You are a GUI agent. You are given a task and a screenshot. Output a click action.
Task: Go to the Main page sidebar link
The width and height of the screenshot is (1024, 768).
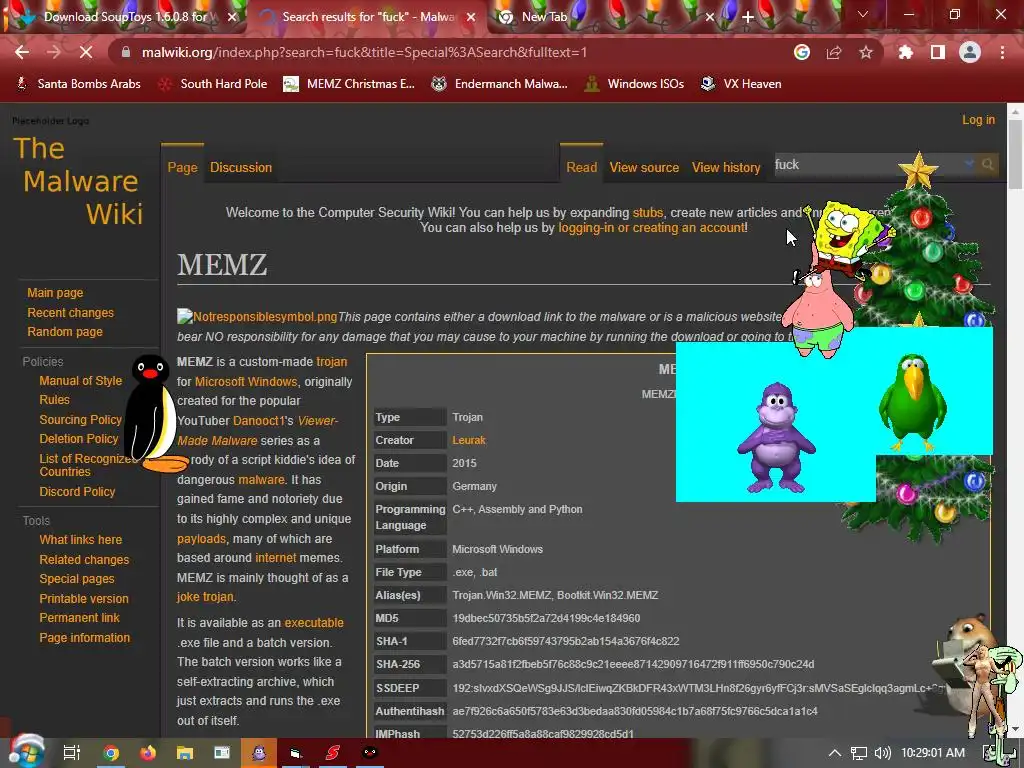click(55, 293)
